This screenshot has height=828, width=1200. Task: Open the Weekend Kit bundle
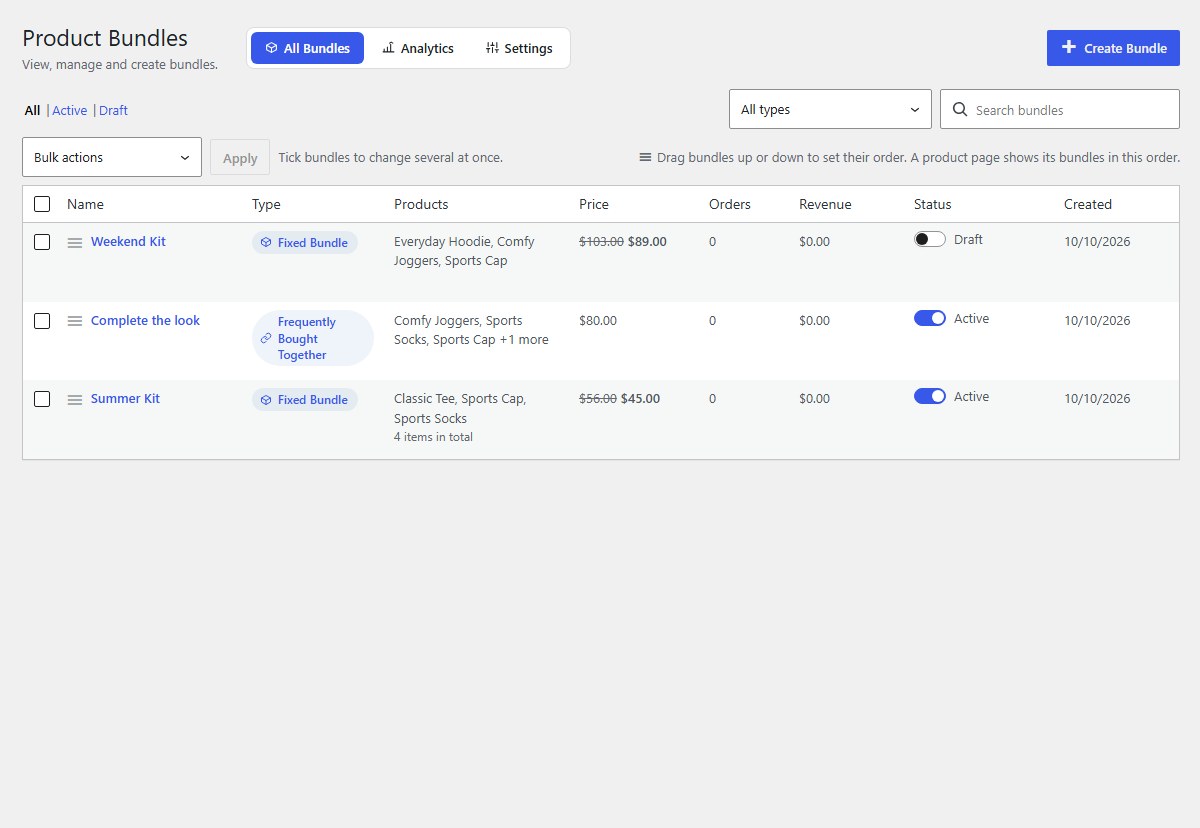(128, 241)
